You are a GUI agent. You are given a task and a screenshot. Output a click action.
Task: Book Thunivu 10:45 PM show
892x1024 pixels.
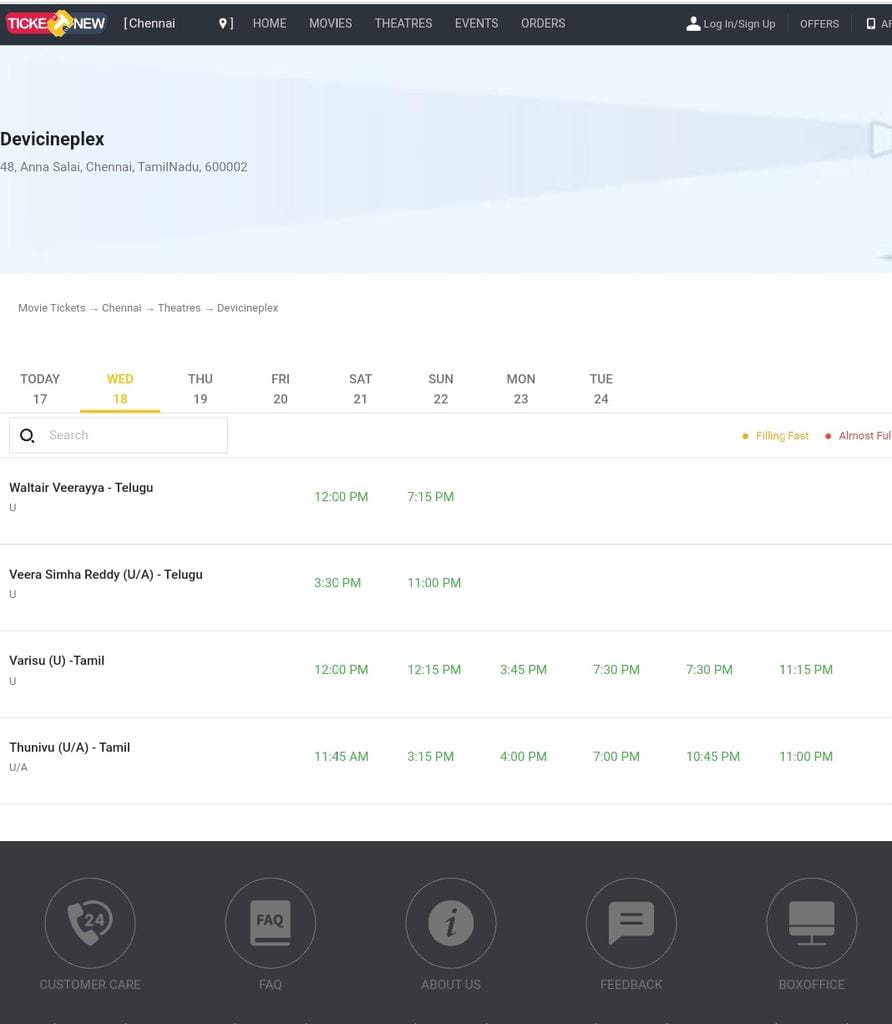pyautogui.click(x=713, y=757)
